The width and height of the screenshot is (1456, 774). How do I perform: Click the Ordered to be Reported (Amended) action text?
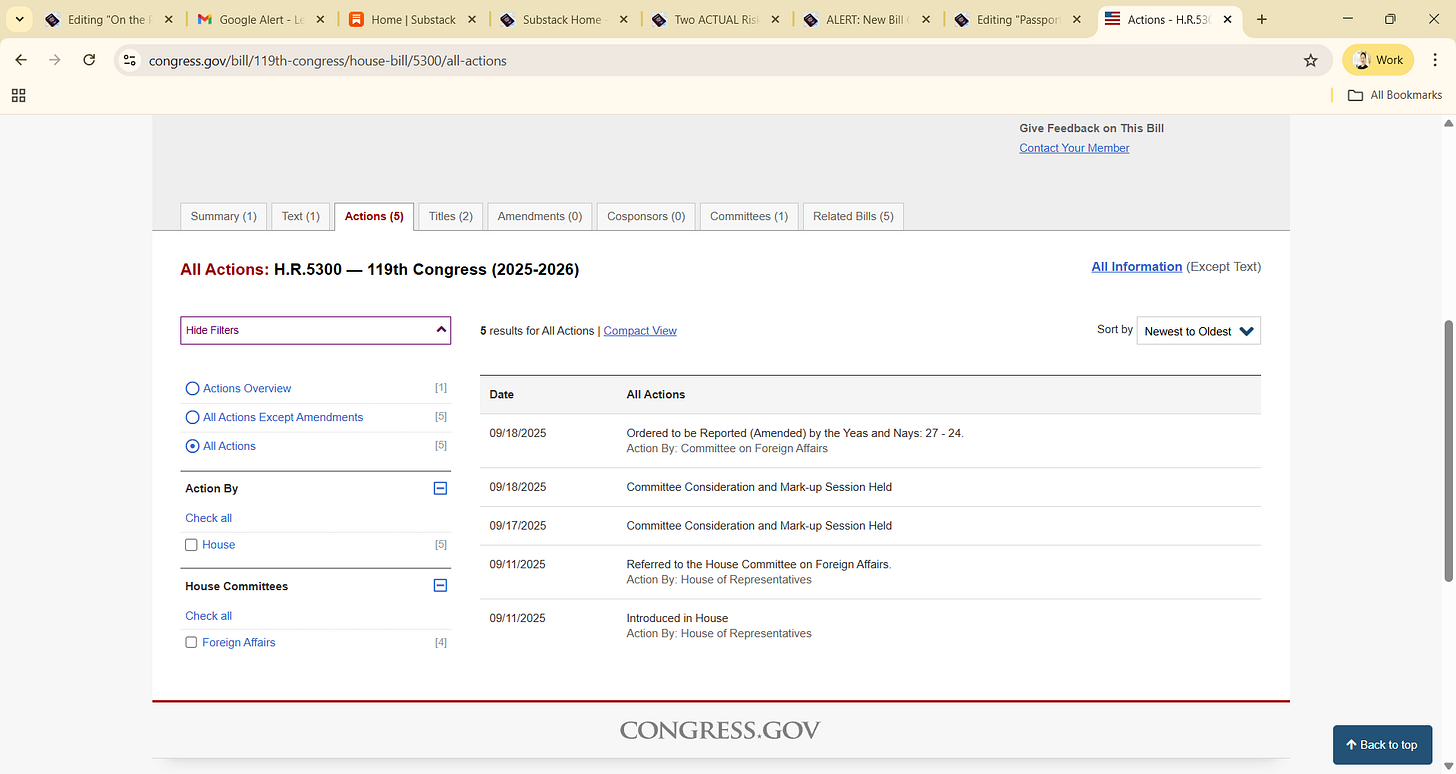(794, 433)
